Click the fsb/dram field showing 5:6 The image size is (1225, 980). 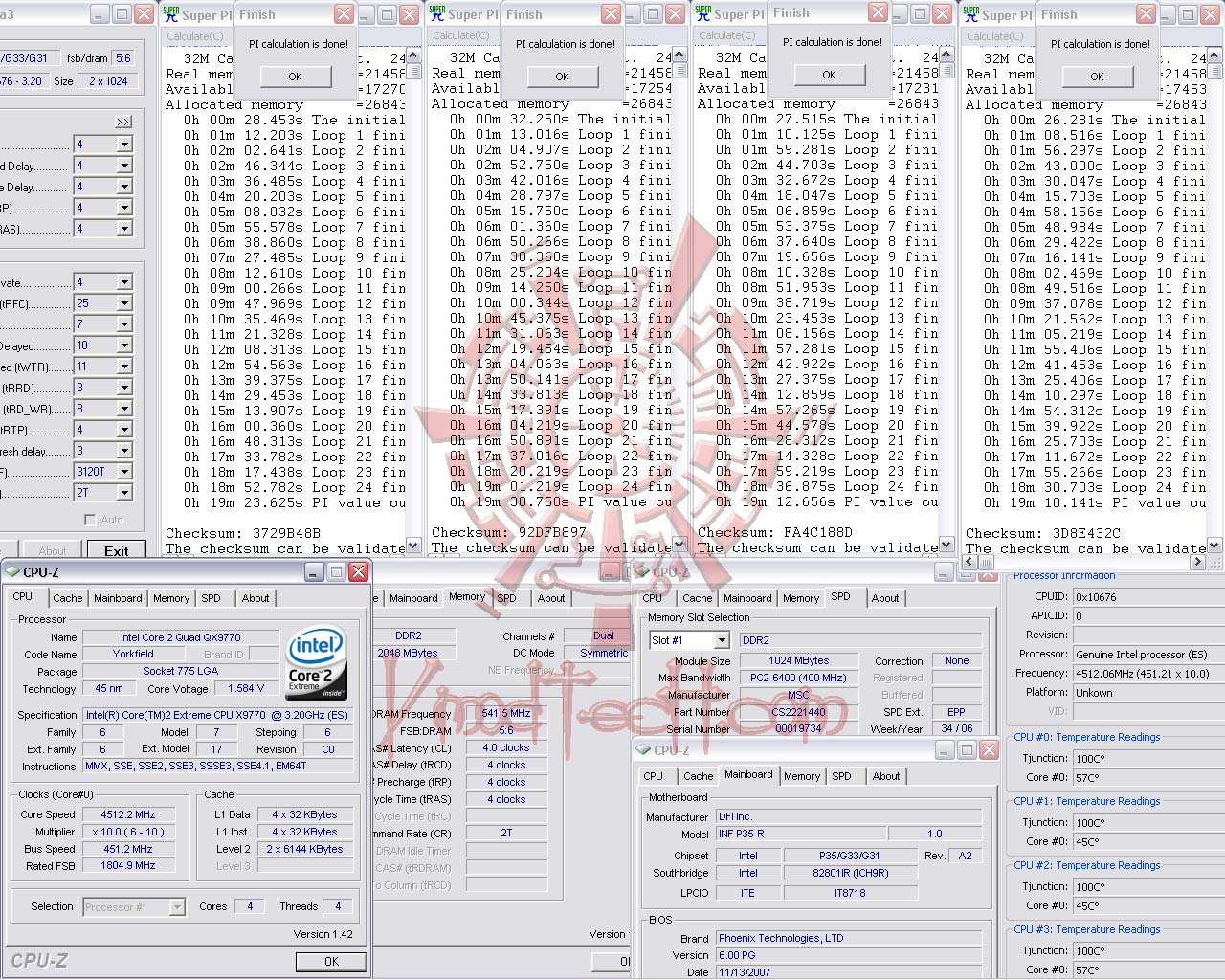(122, 58)
